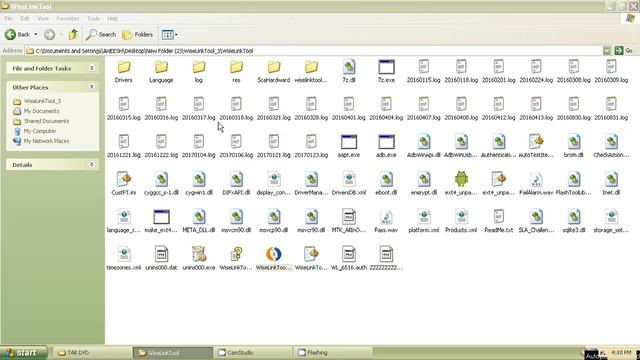Open WiseLinkTool_3 in Other Places
Viewport: 640px width, 360px height.
tap(42, 101)
